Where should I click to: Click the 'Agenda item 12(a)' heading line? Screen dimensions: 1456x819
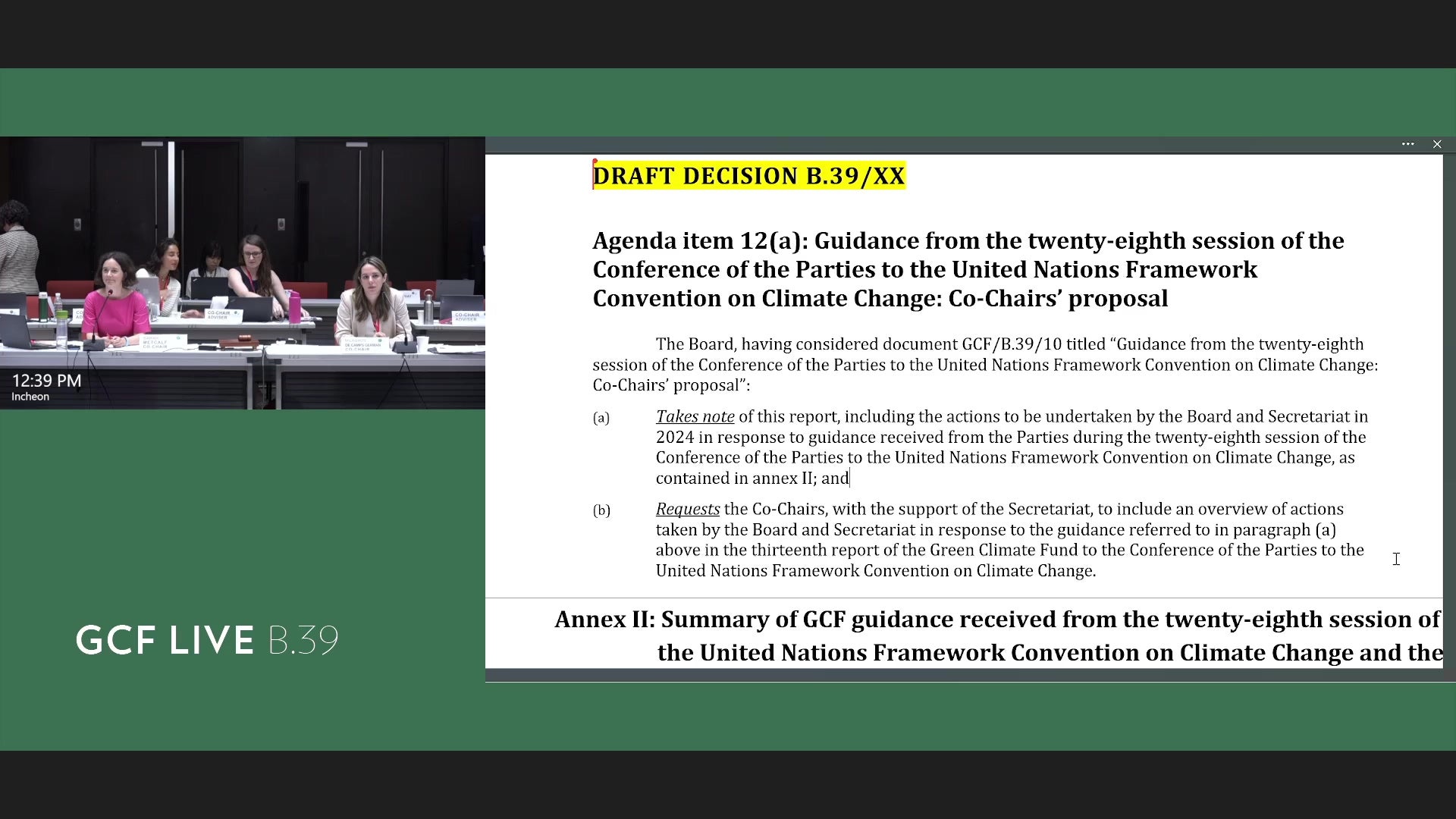coord(968,240)
